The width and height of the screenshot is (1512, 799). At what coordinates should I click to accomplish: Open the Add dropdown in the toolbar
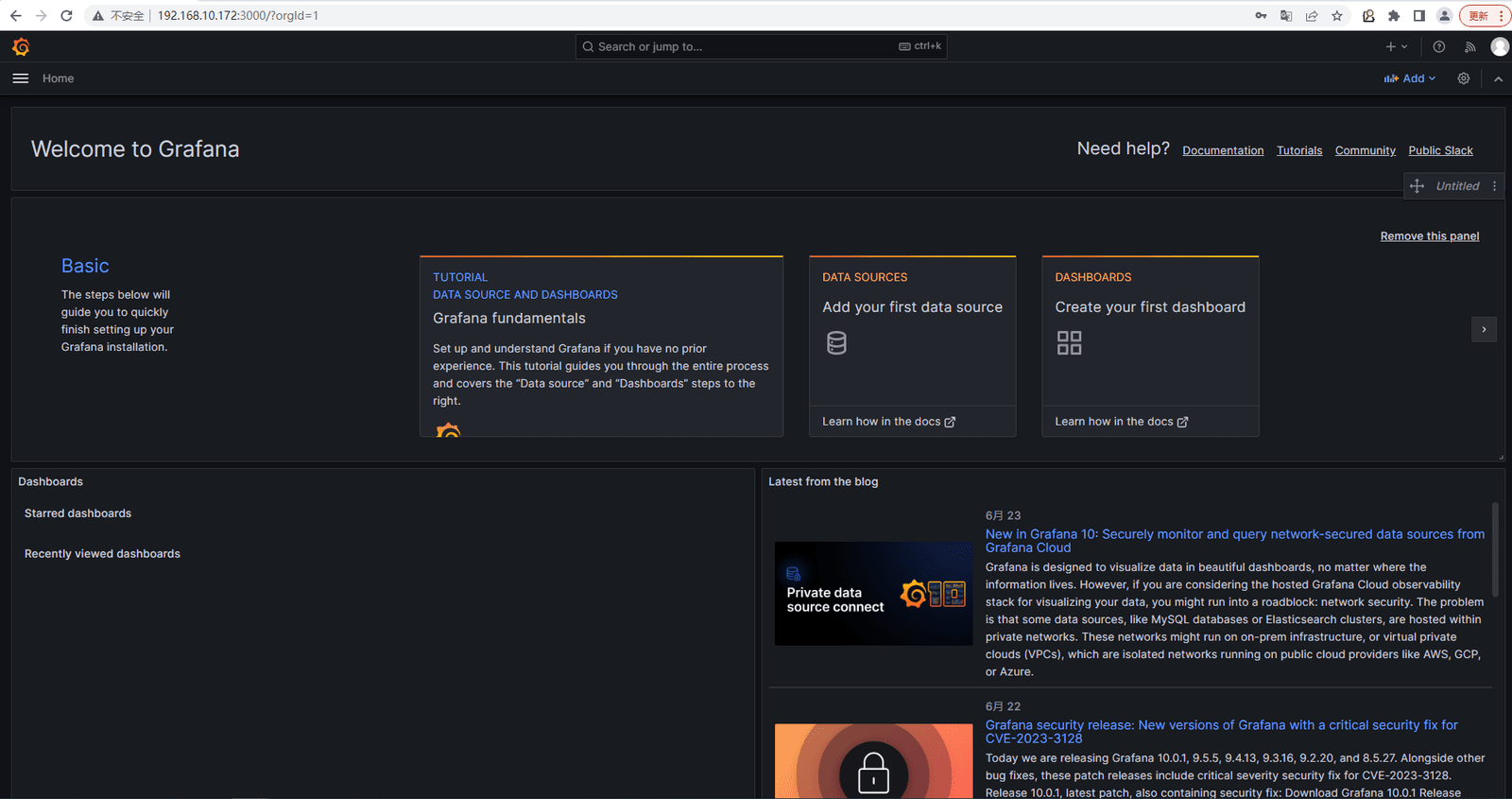click(1410, 78)
